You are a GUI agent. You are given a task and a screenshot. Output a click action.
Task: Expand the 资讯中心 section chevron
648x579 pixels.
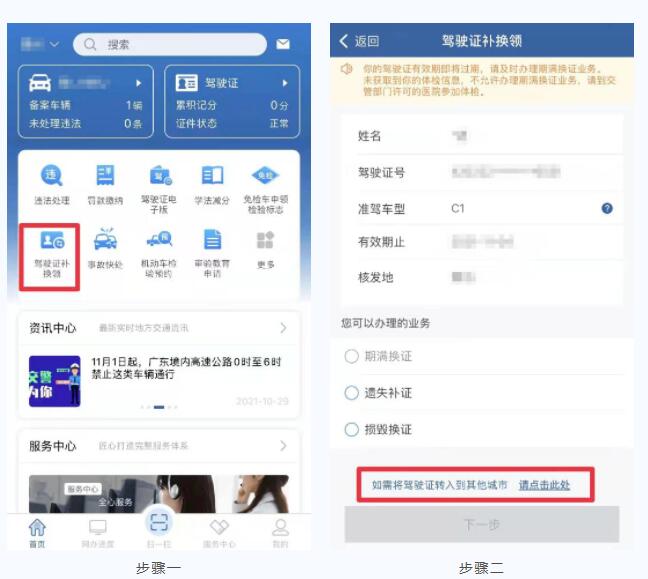(283, 328)
